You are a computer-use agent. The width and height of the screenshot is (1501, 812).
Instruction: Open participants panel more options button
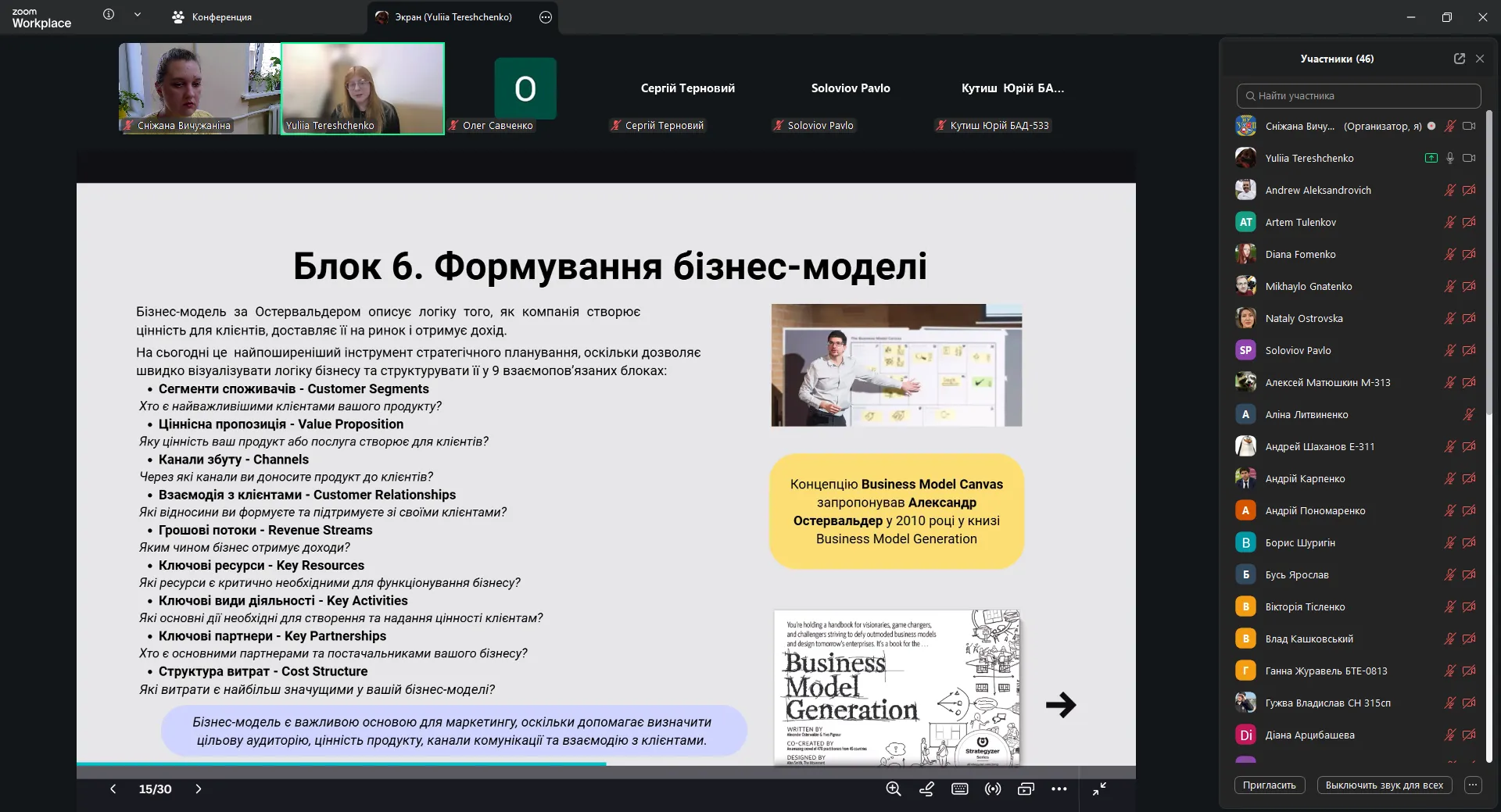pyautogui.click(x=1472, y=785)
